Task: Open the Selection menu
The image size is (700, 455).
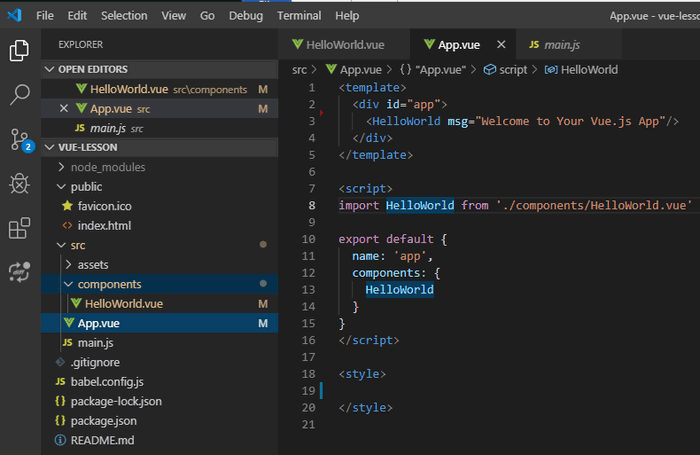Action: click(x=124, y=16)
